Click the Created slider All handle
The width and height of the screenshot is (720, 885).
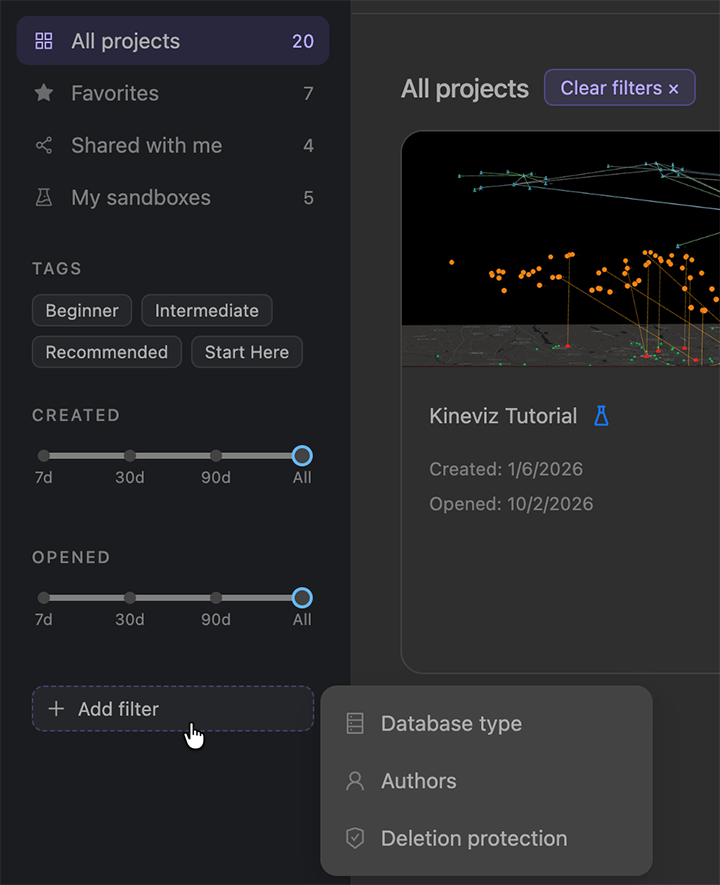coord(302,455)
